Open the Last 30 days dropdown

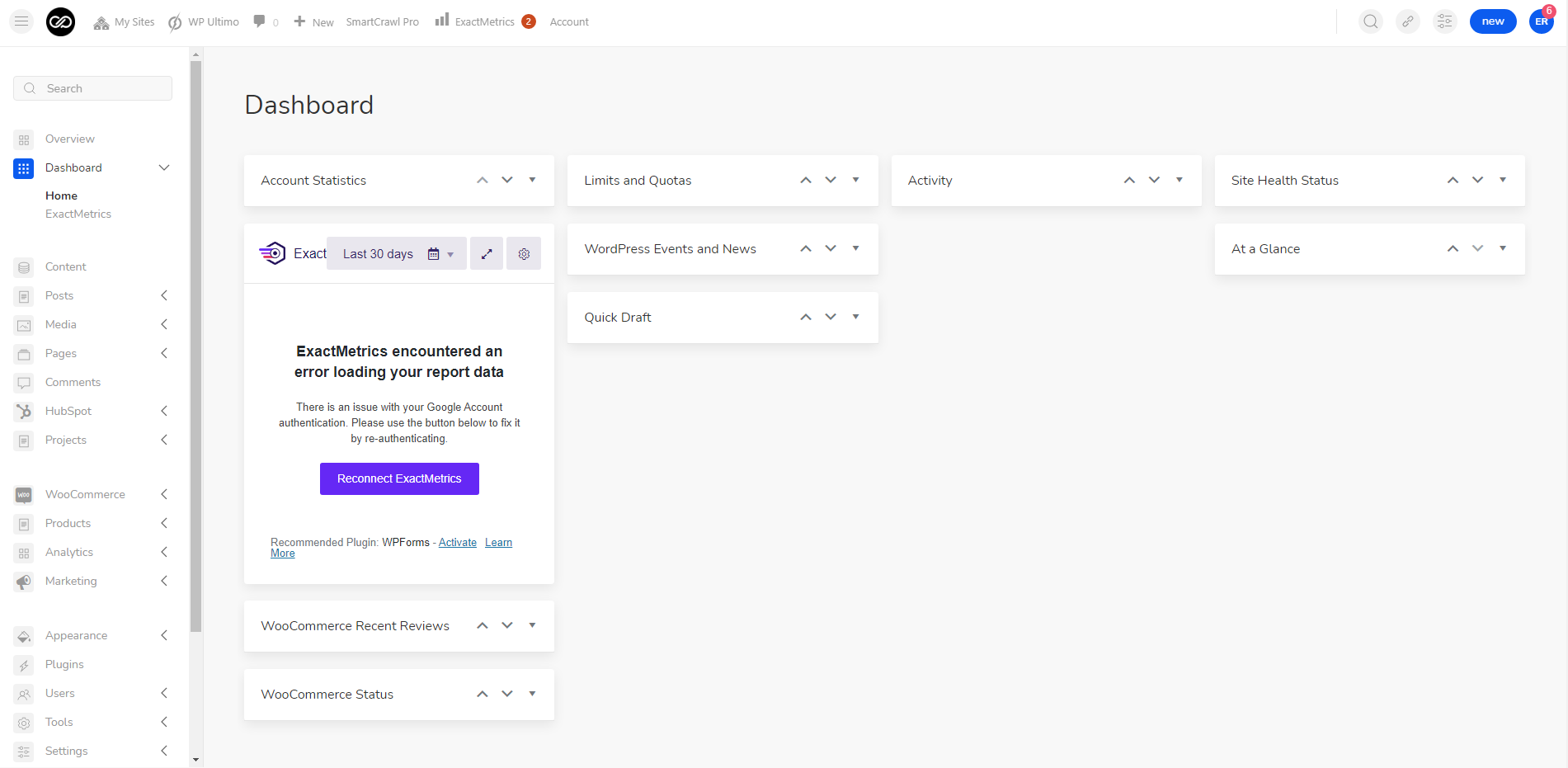tap(397, 254)
